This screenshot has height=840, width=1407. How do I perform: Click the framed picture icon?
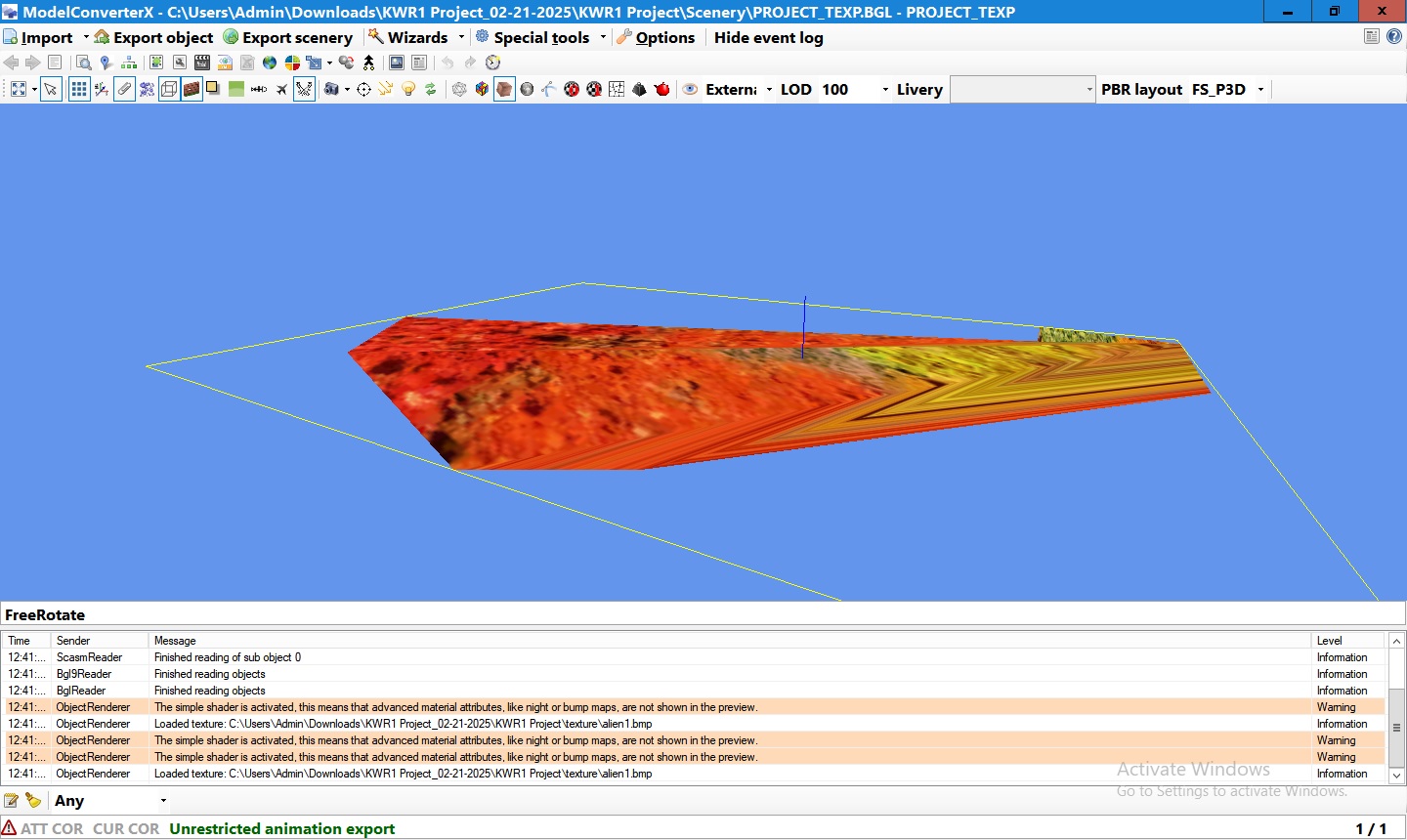(x=397, y=63)
